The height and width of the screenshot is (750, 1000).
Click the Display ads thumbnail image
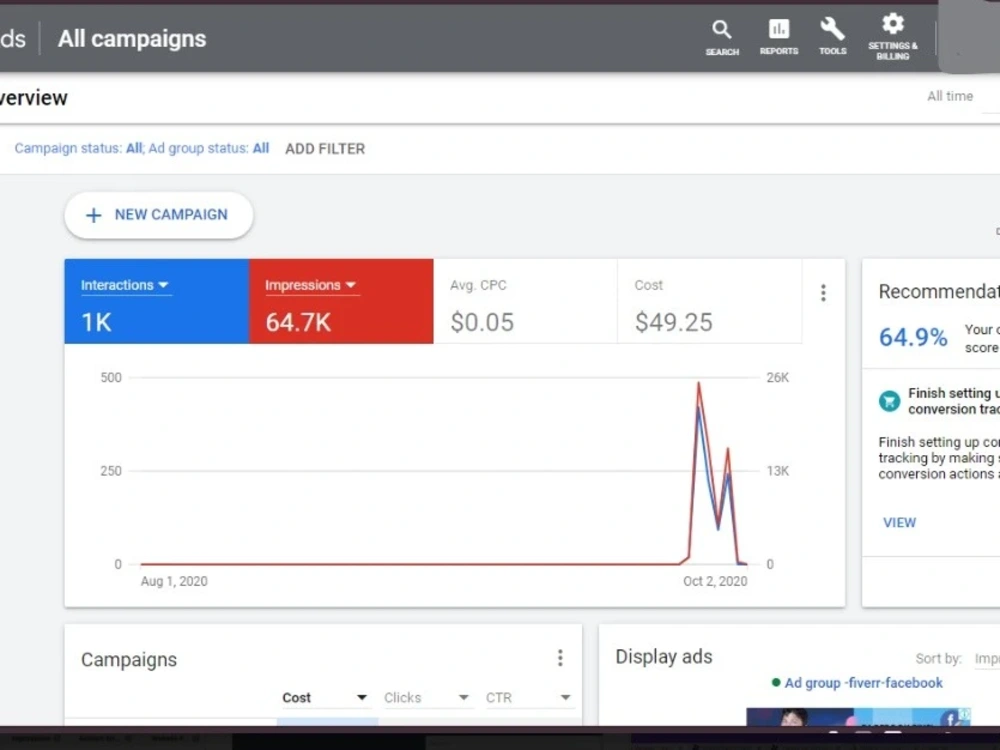[x=858, y=716]
